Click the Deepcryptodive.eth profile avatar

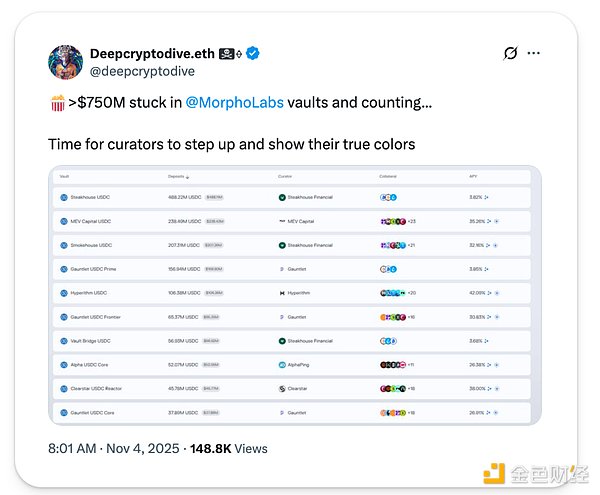click(66, 62)
